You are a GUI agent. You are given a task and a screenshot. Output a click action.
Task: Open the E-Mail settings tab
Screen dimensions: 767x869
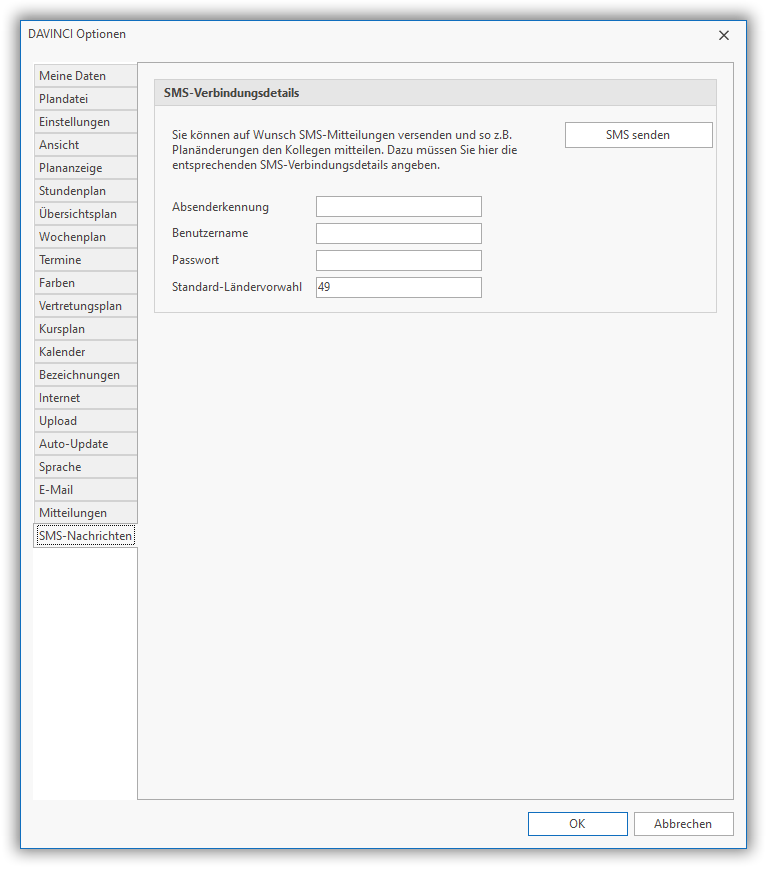[x=85, y=490]
